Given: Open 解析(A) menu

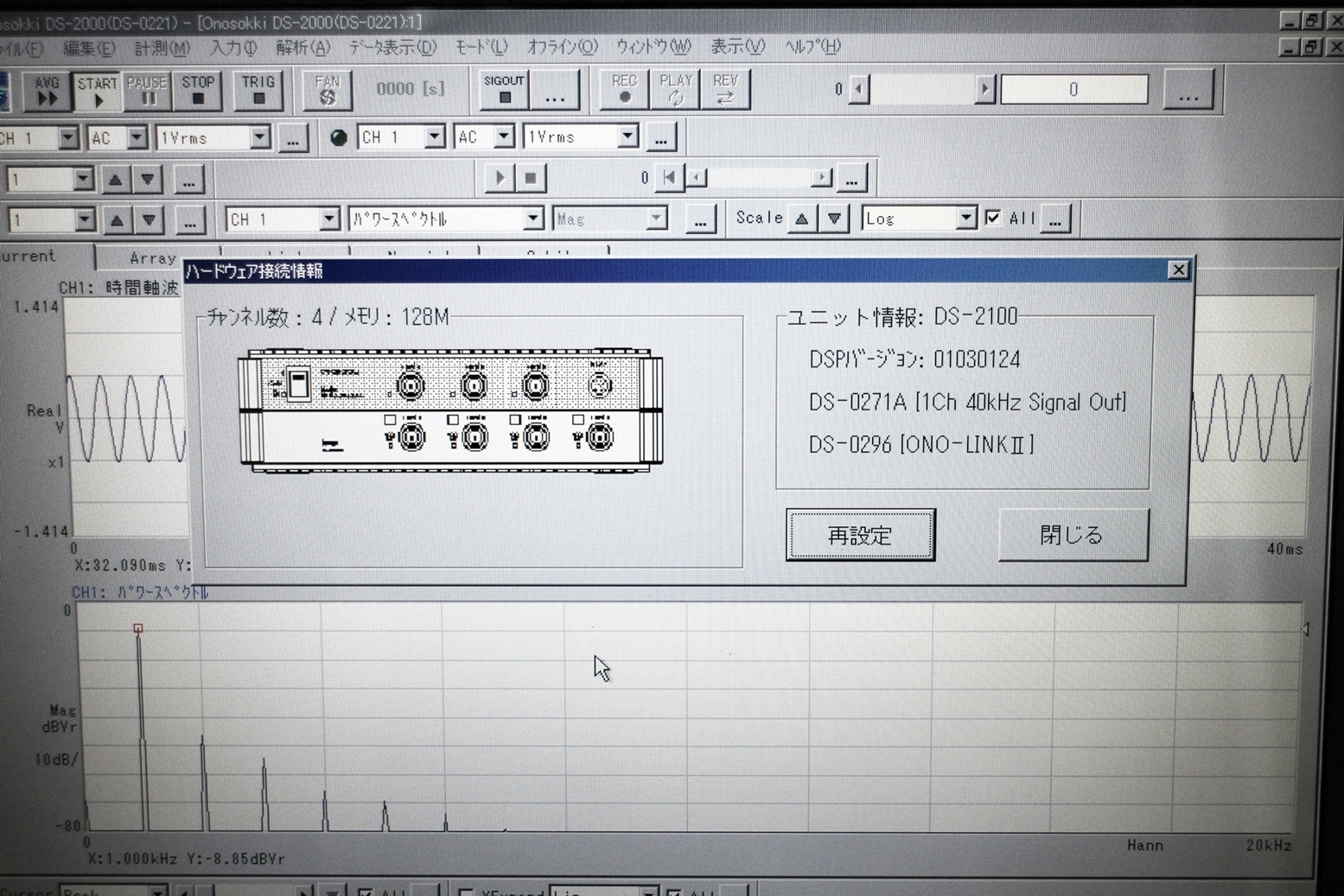Looking at the screenshot, I should point(303,48).
